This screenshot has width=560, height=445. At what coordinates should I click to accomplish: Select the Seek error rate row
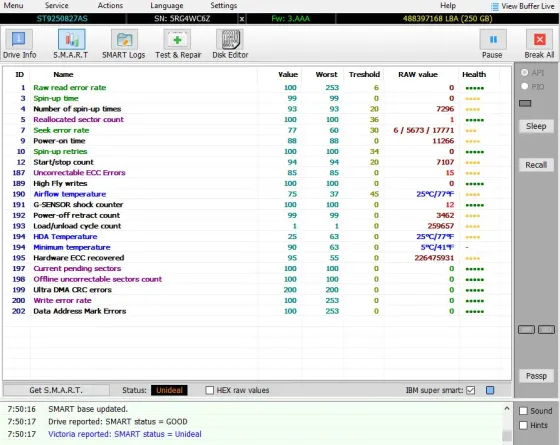tap(257, 130)
